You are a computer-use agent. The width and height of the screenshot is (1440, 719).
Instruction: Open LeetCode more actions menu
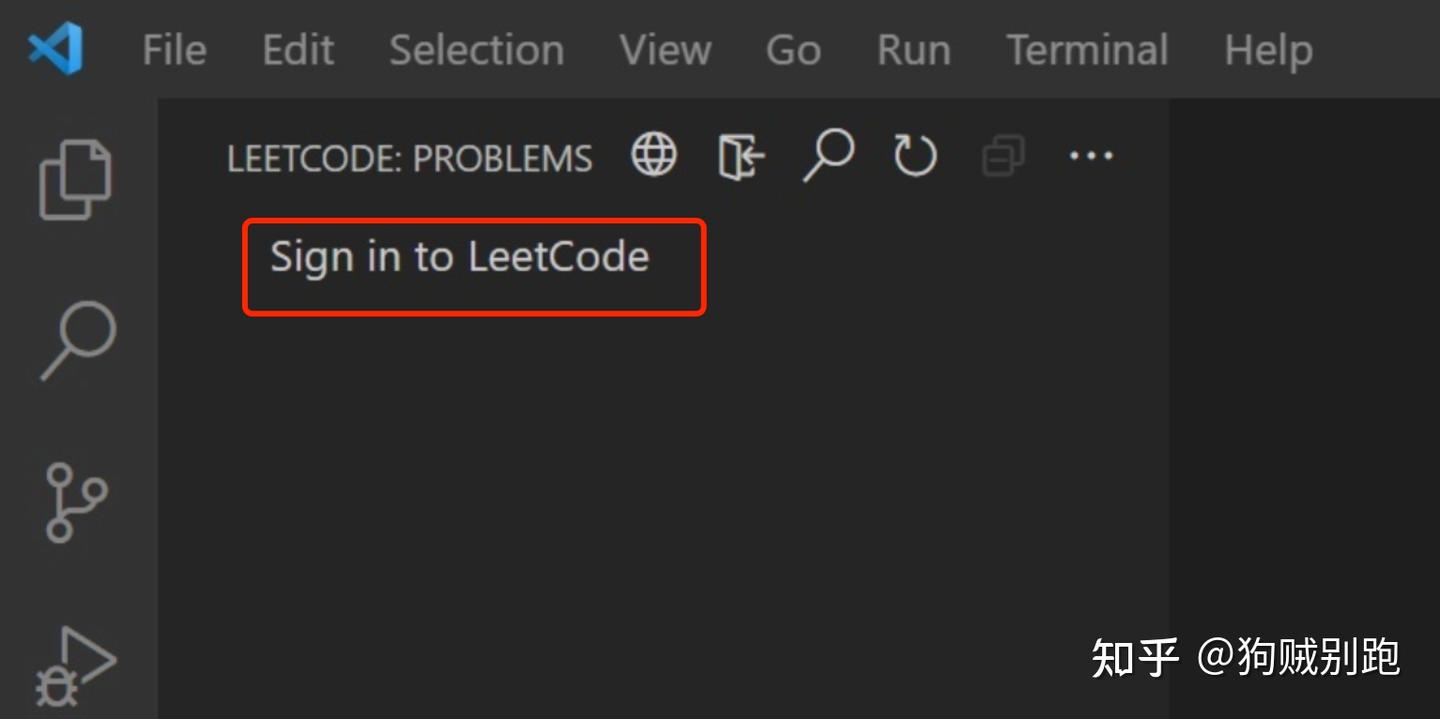tap(1090, 155)
